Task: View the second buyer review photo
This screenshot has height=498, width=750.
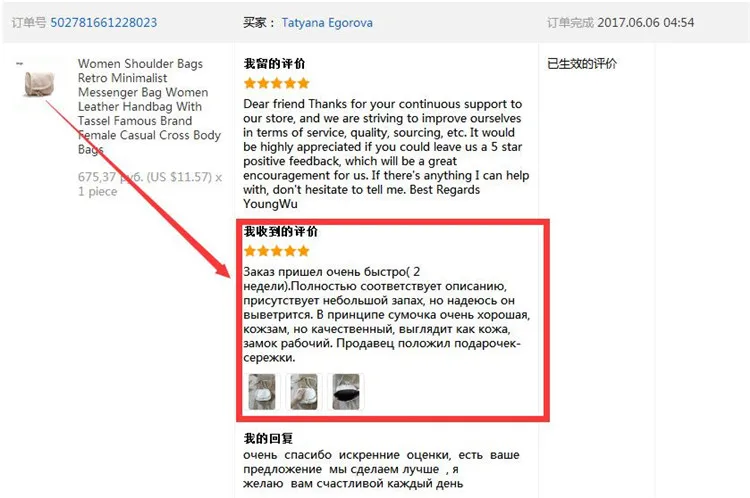Action: 304,392
